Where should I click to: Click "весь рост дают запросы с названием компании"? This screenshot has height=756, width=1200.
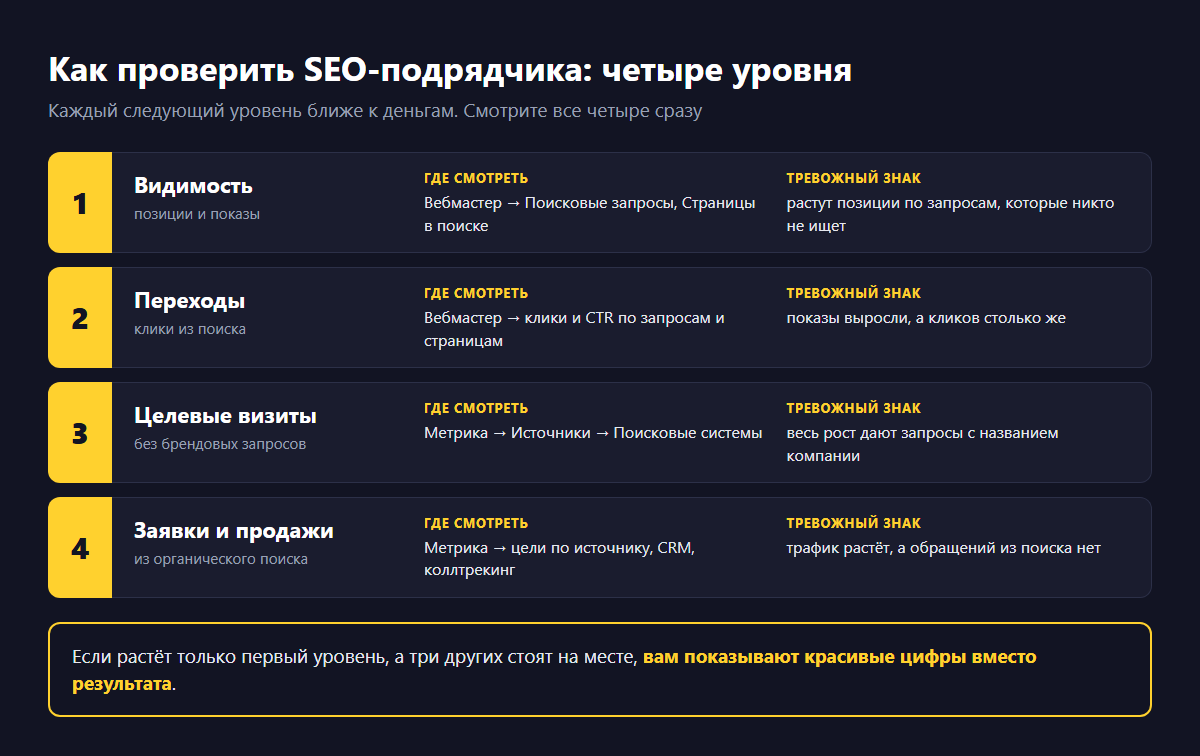click(922, 444)
